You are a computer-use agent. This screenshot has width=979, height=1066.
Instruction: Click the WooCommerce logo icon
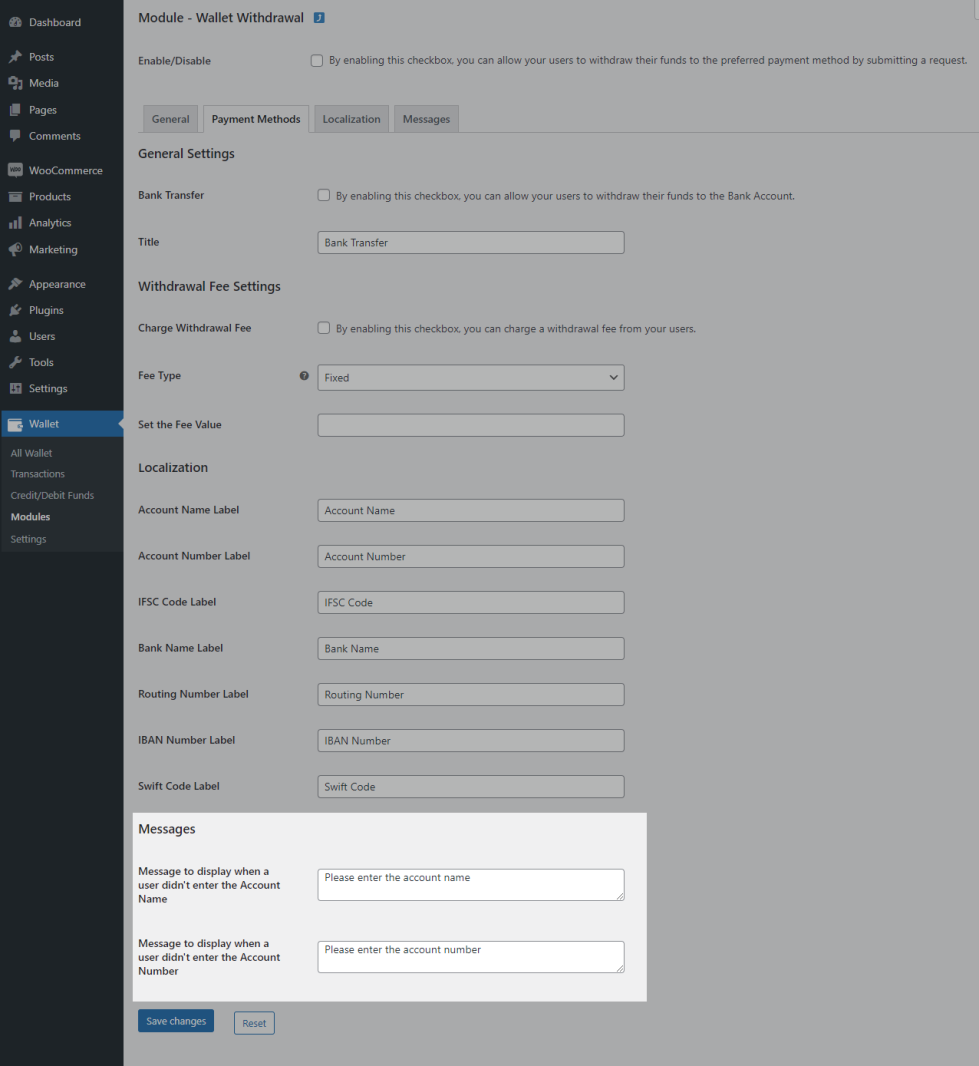pyautogui.click(x=15, y=171)
